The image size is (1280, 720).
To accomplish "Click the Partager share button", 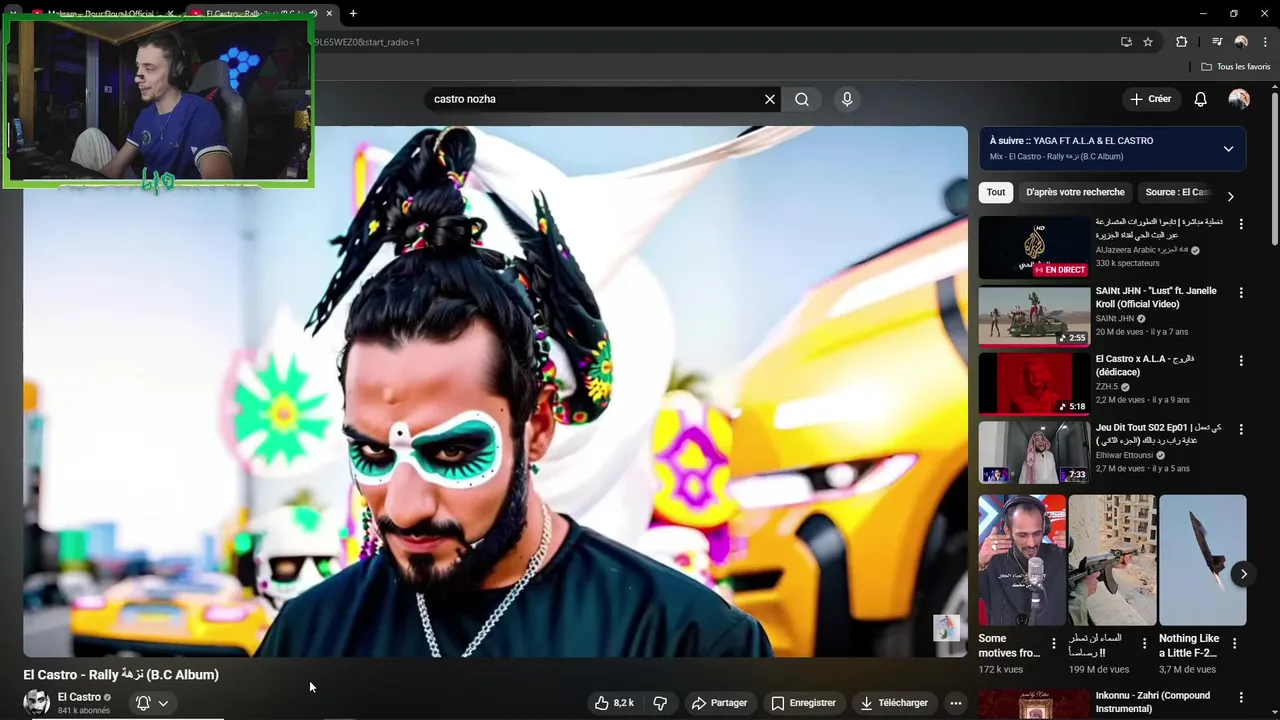I will pos(720,703).
